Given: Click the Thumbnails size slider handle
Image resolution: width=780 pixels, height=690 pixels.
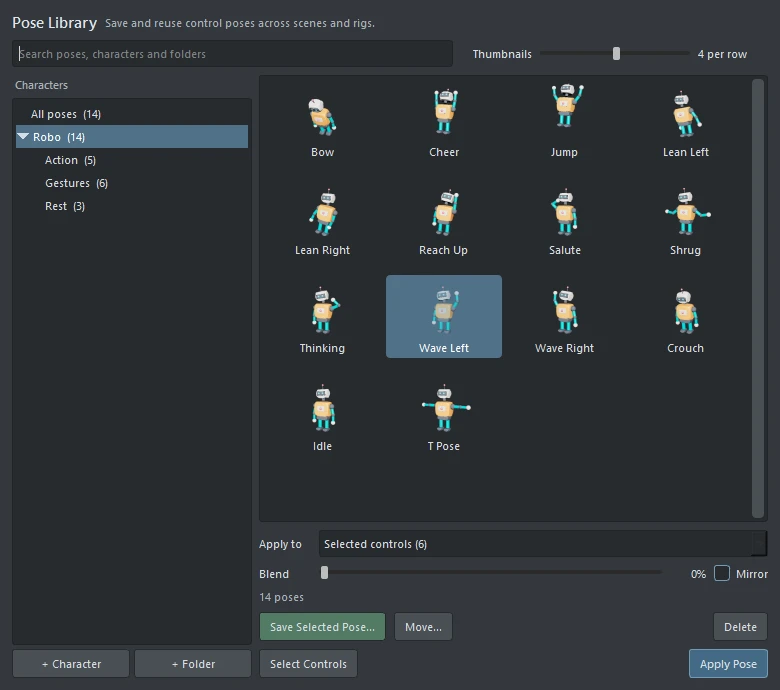Looking at the screenshot, I should (x=616, y=53).
